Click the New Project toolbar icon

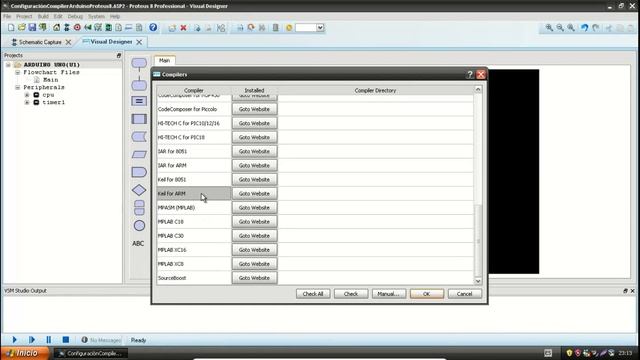pos(11,27)
